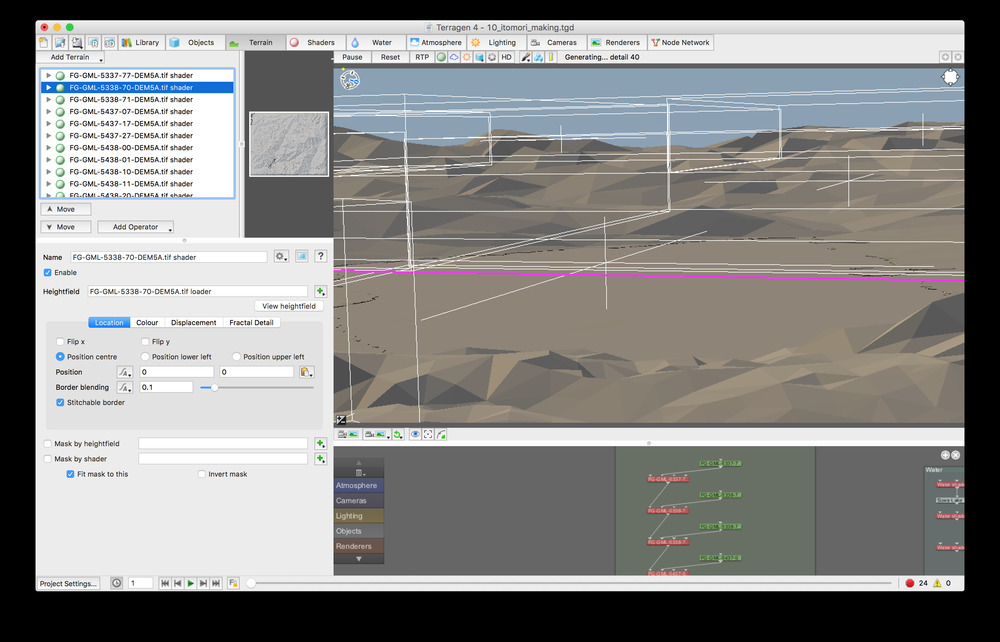This screenshot has width=1000, height=642.
Task: Click the settings gear icon beside the Name field
Action: tap(281, 256)
